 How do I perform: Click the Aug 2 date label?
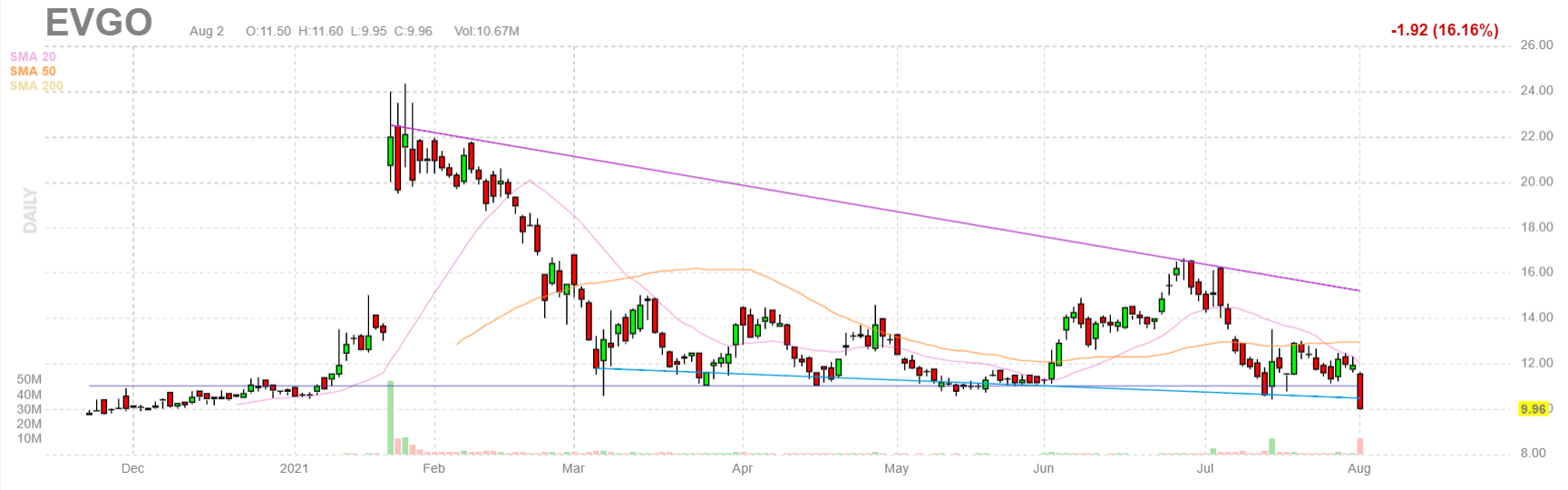[x=207, y=31]
